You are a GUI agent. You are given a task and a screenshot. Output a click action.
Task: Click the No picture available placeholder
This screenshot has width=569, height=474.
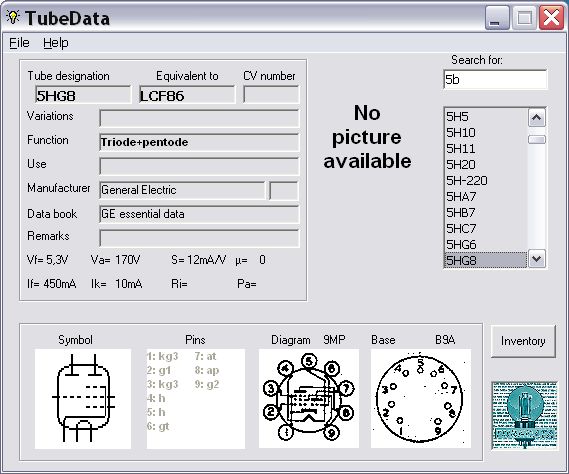(x=367, y=137)
